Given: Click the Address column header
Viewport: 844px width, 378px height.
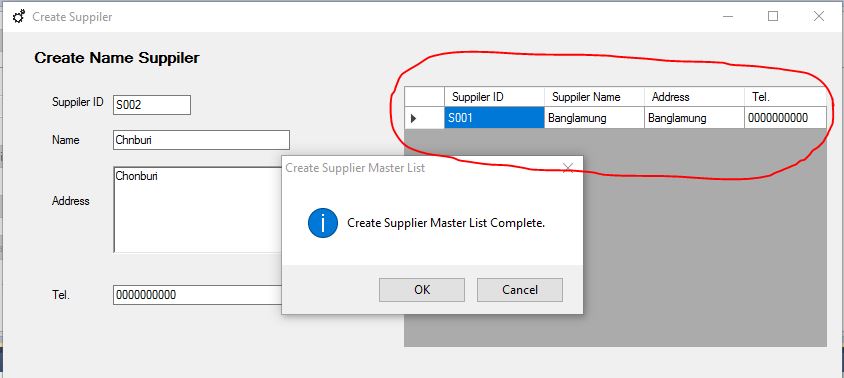Looking at the screenshot, I should (694, 97).
